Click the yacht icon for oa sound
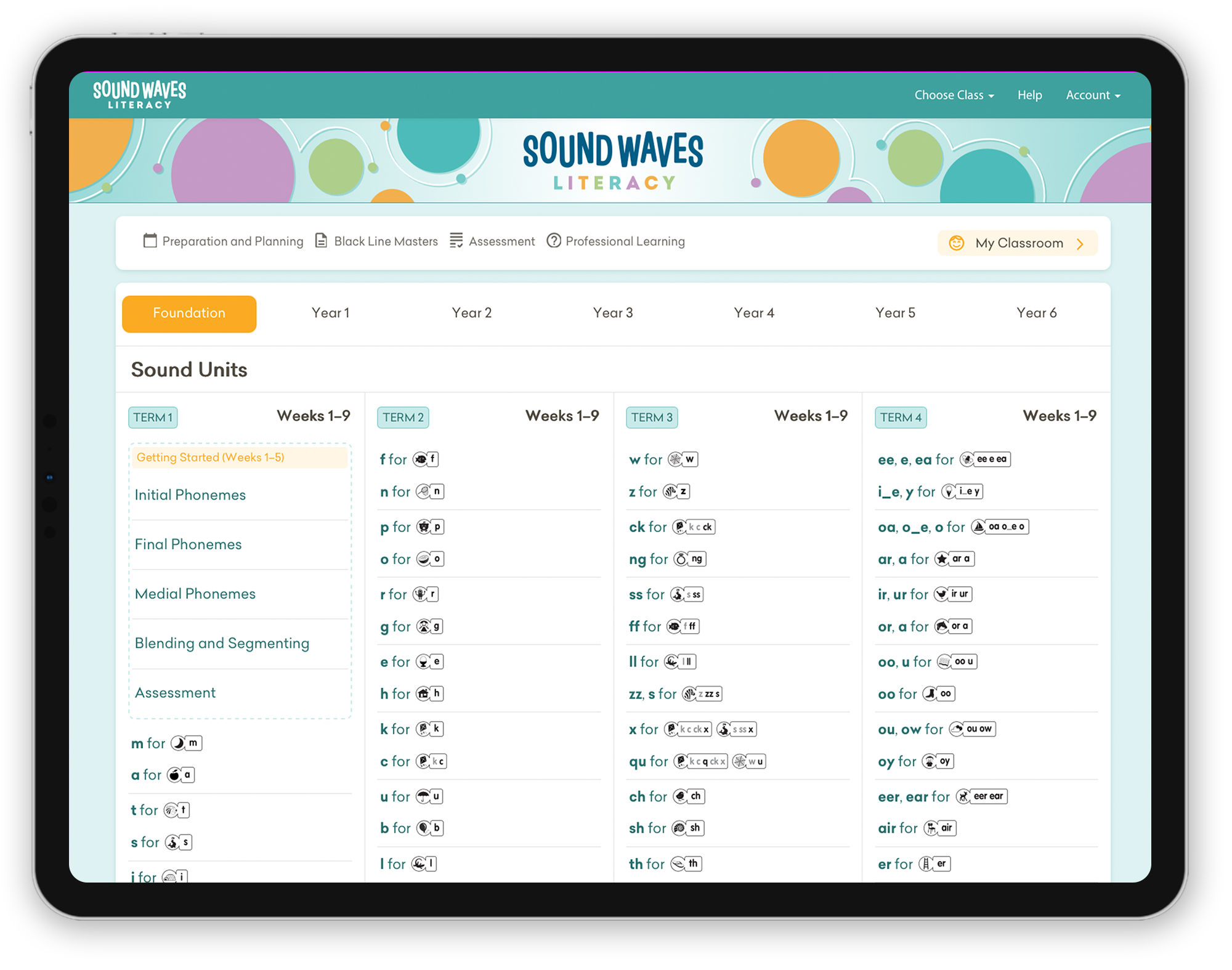This screenshot has height=970, width=1232. coord(979,527)
